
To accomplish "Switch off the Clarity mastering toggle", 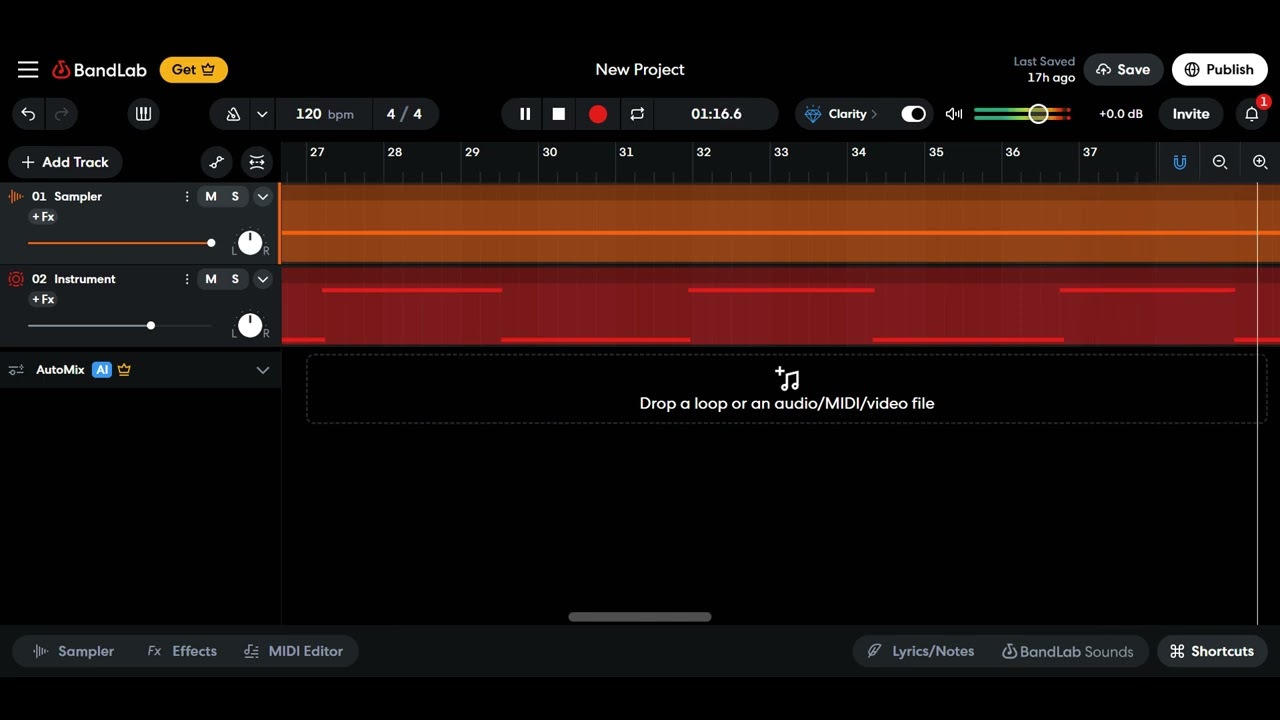I will (914, 114).
